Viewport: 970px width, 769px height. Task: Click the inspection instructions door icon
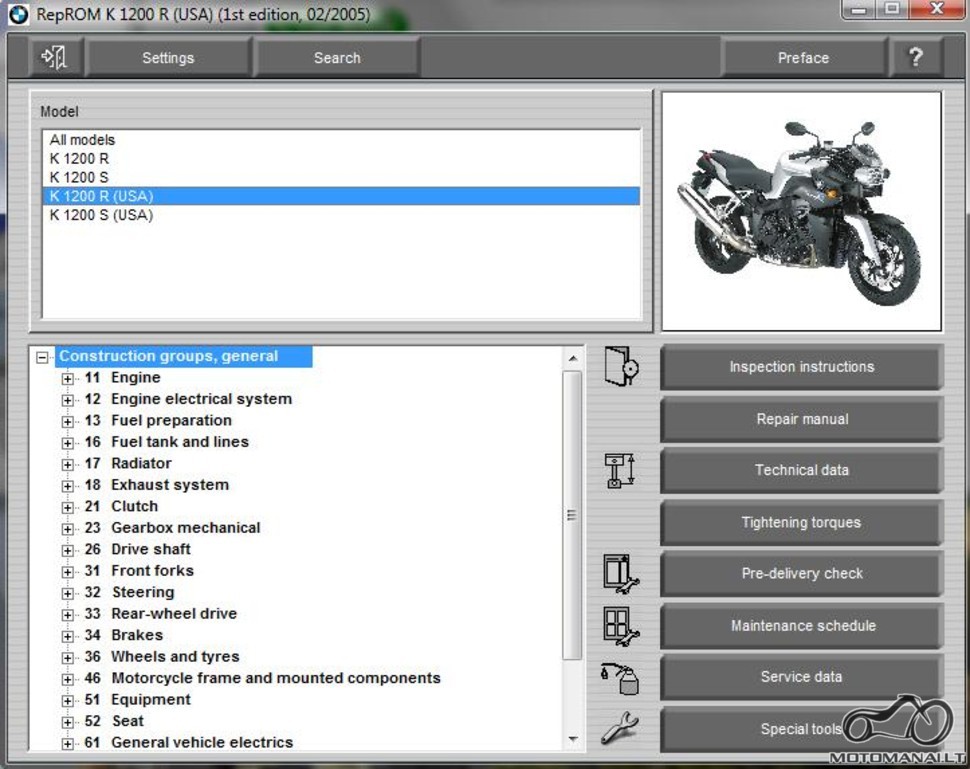tap(621, 366)
